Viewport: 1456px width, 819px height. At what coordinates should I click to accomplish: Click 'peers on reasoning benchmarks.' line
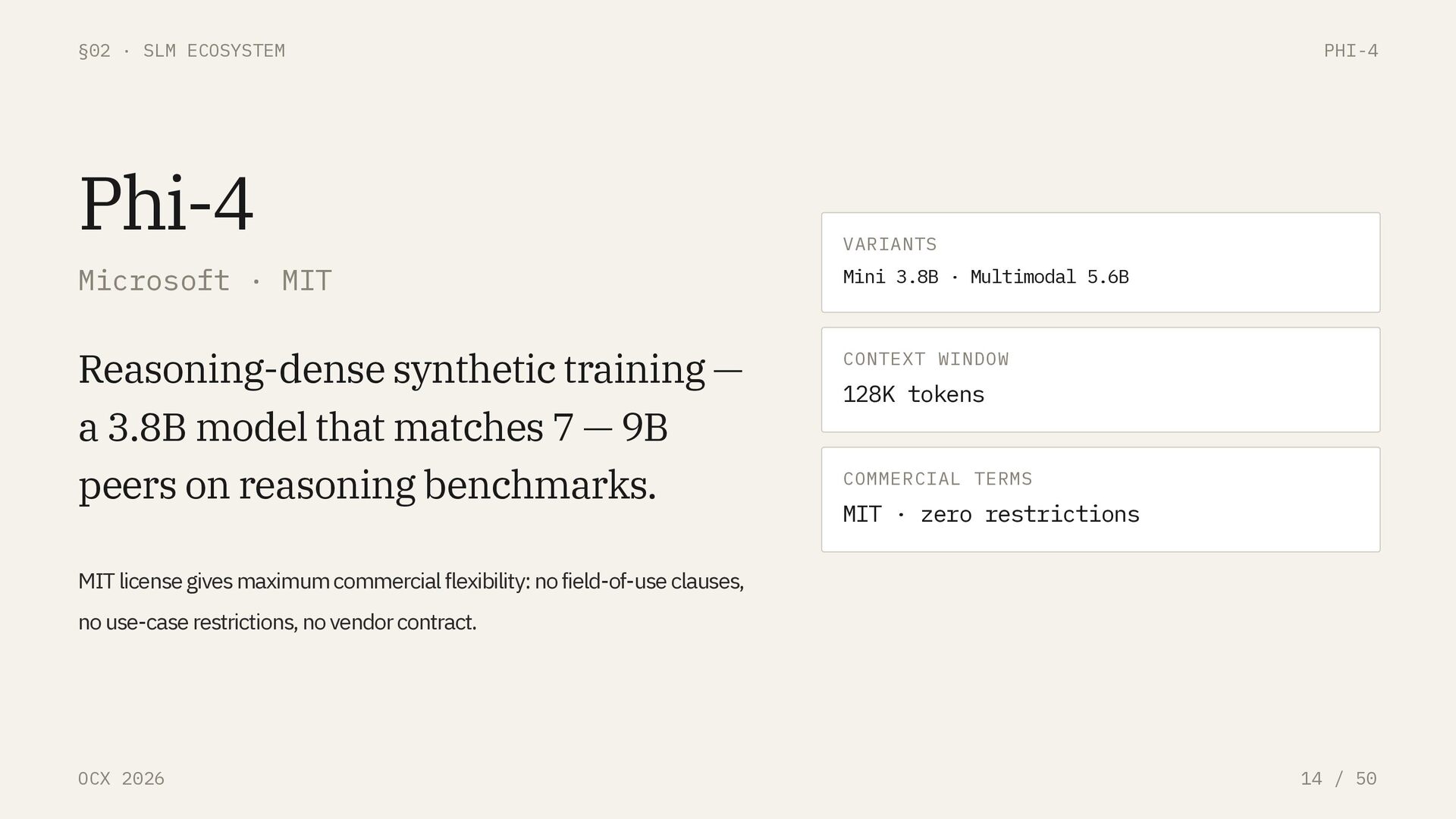[367, 485]
